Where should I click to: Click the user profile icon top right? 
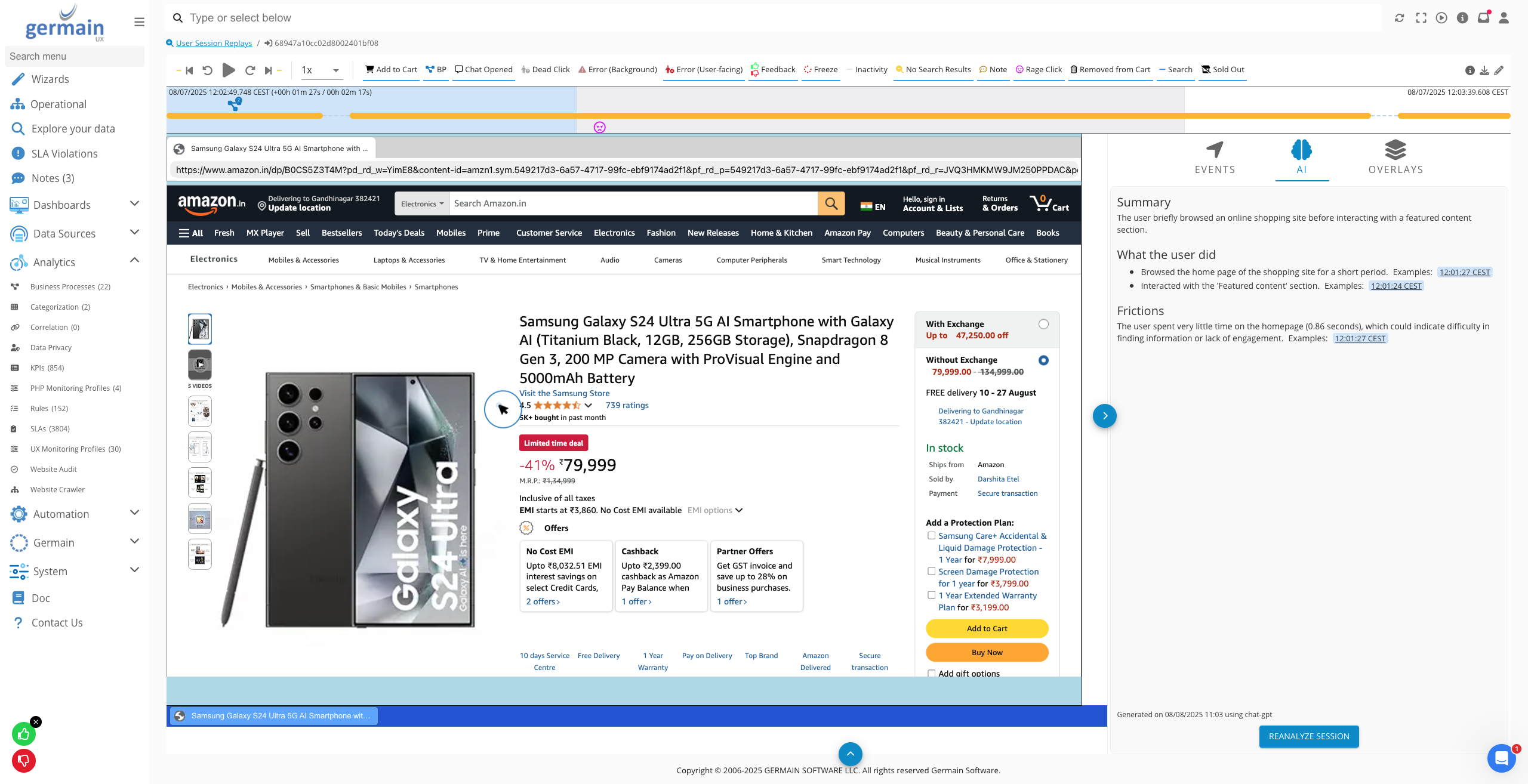[1504, 18]
